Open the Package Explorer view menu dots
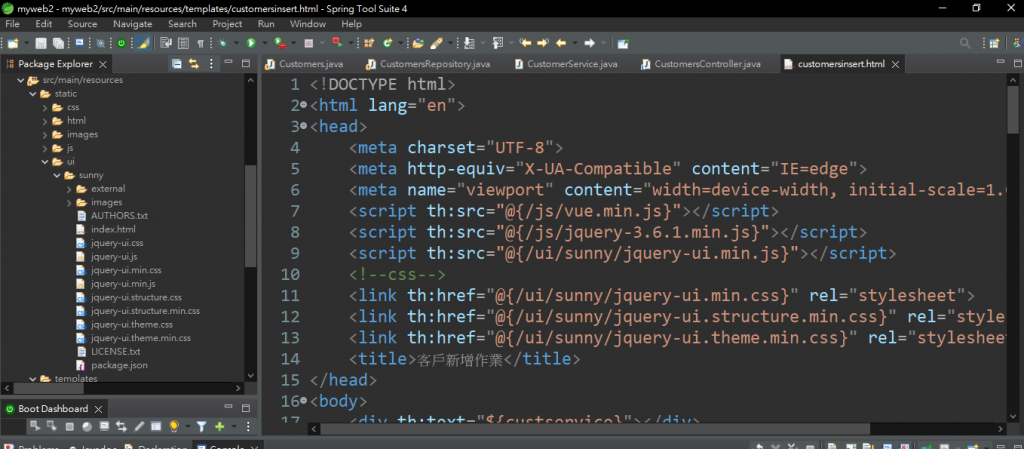 point(210,63)
